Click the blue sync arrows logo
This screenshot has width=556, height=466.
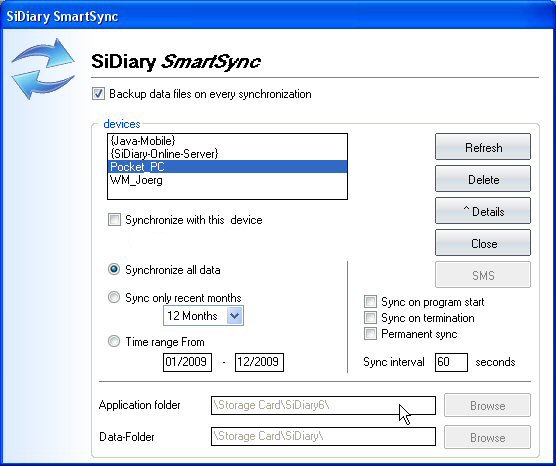coord(43,69)
